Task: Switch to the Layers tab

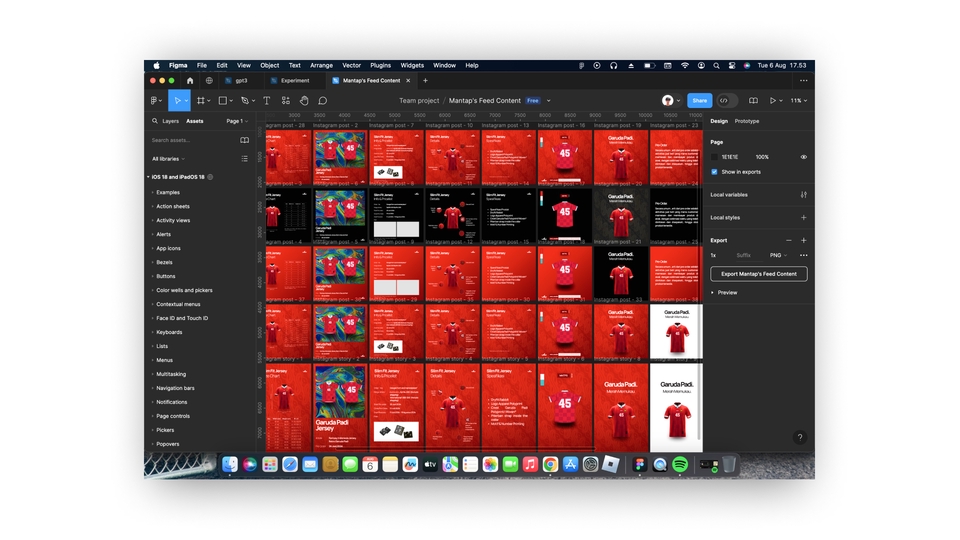Action: click(170, 121)
